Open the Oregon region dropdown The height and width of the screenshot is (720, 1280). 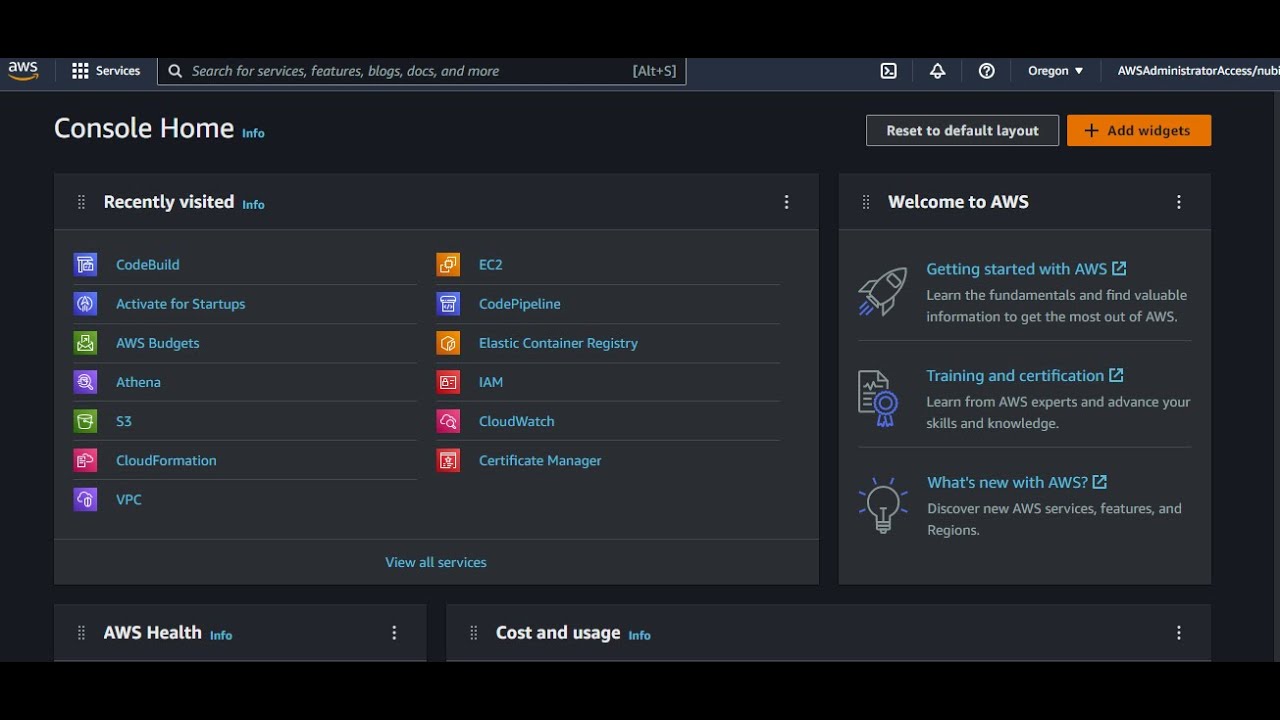1055,71
